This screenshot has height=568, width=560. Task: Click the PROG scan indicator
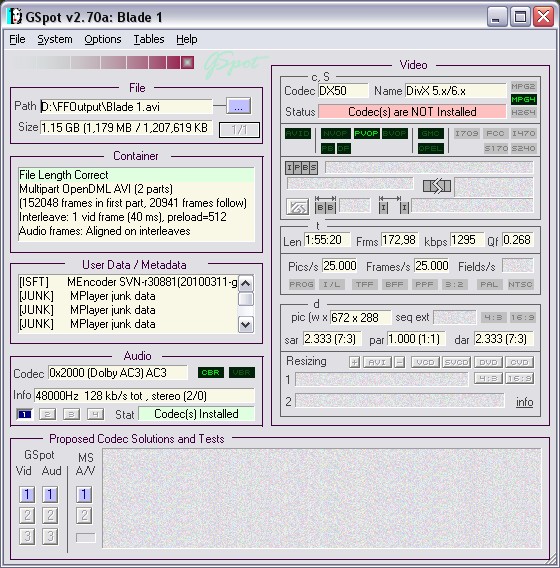click(x=301, y=284)
